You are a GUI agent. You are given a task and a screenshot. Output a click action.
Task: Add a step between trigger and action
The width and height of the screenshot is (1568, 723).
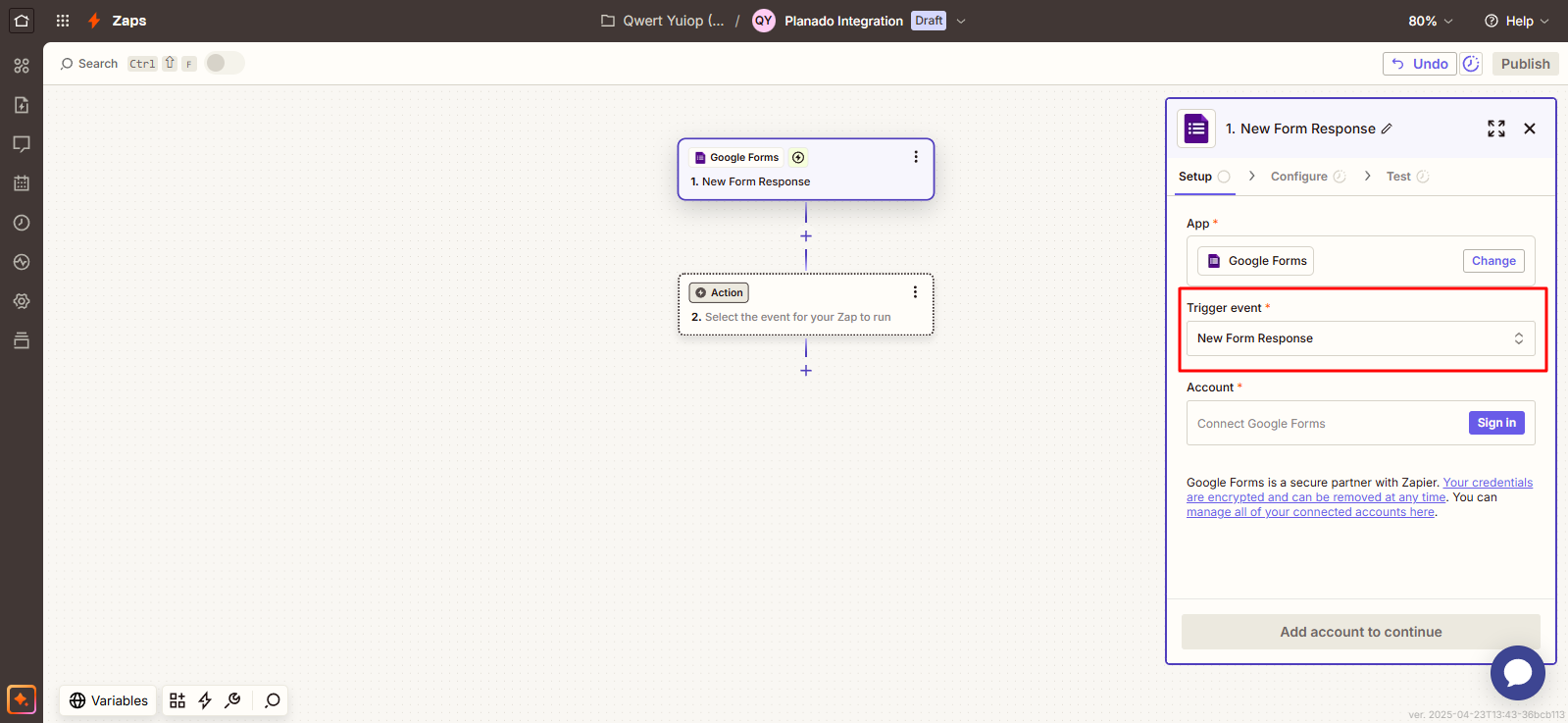tap(806, 236)
